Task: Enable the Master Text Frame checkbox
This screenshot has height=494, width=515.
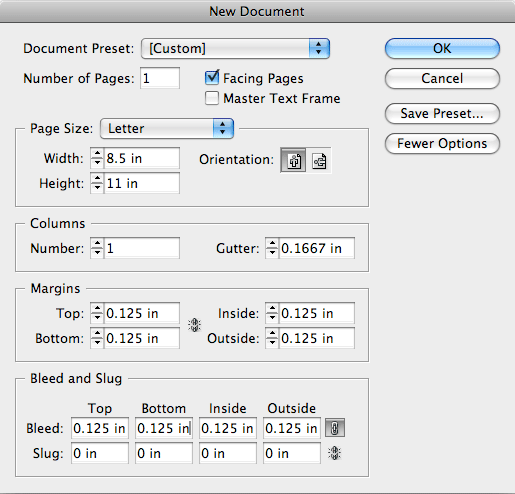Action: [x=212, y=98]
